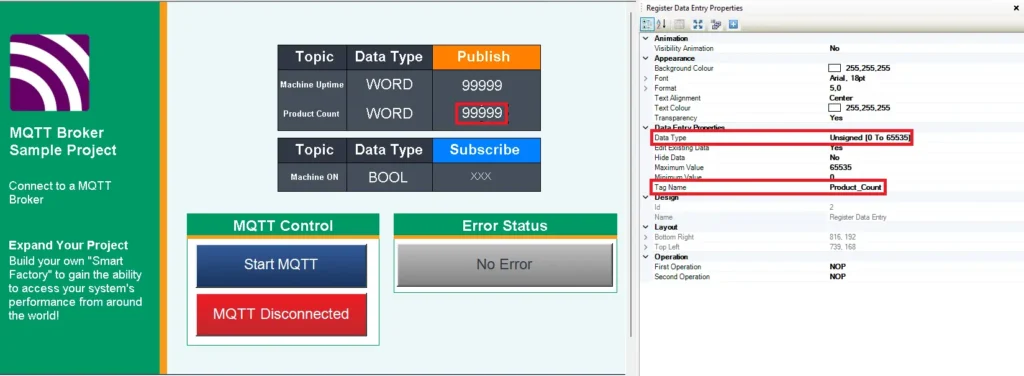Image resolution: width=1024 pixels, height=376 pixels.
Task: Select the Product Count publish value 99999
Action: (482, 114)
